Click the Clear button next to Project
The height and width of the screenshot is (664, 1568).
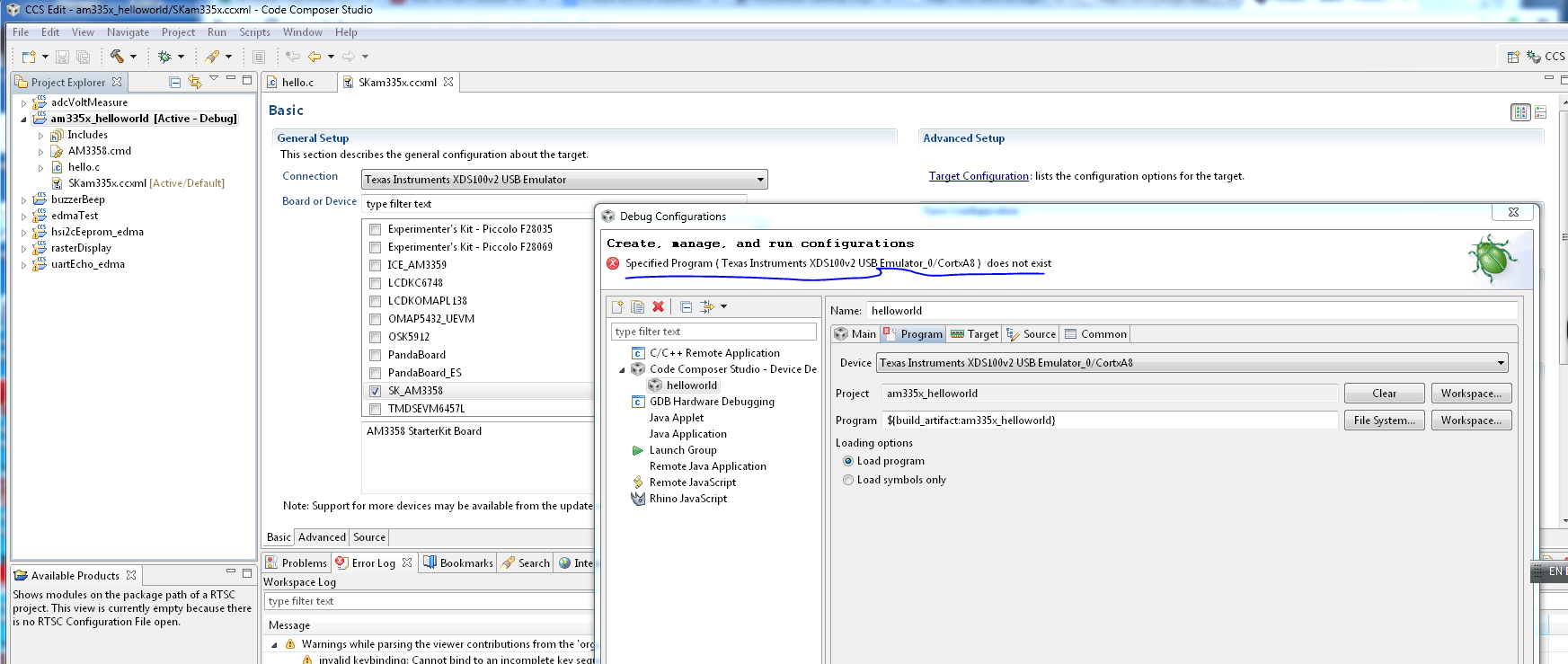tap(1384, 394)
